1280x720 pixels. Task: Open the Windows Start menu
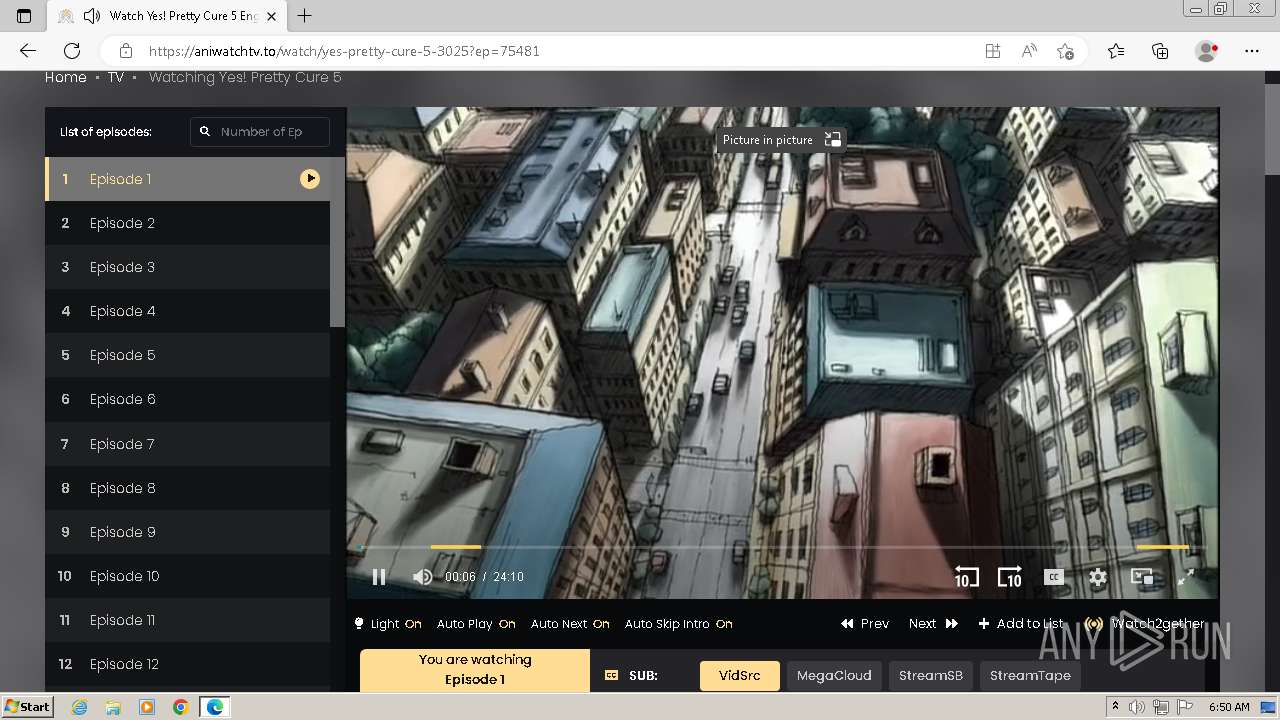(28, 707)
